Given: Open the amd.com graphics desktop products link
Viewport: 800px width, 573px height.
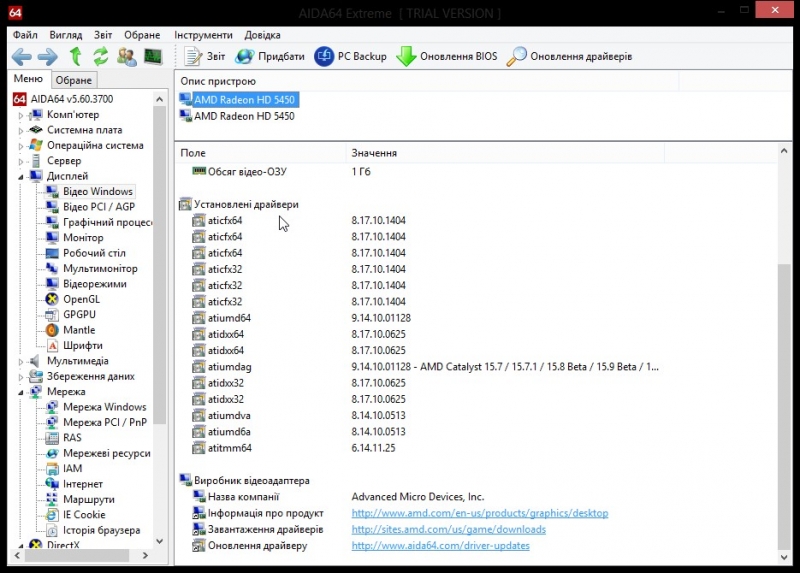Looking at the screenshot, I should click(x=480, y=513).
